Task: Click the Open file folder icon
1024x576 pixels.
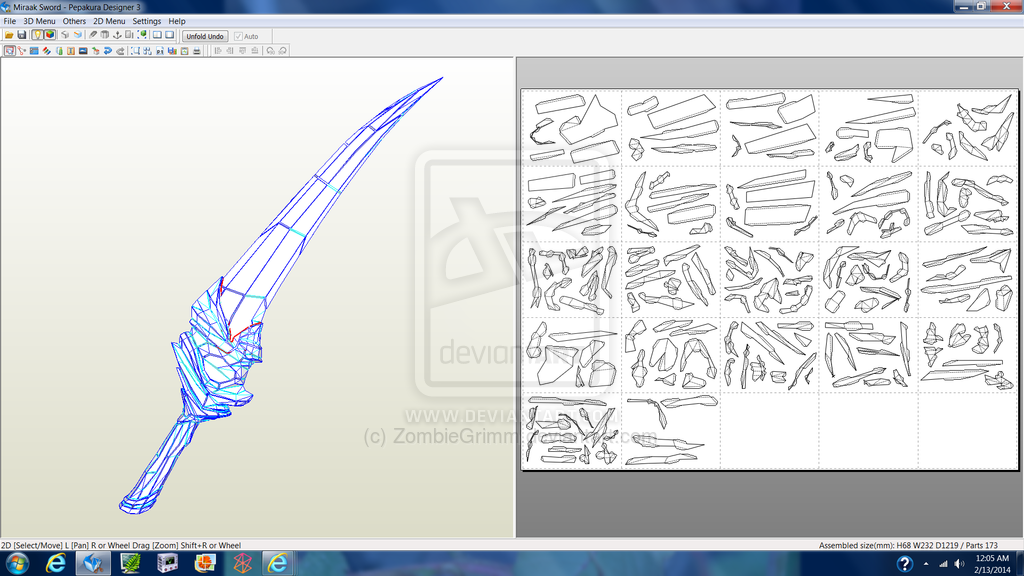Action: point(9,35)
